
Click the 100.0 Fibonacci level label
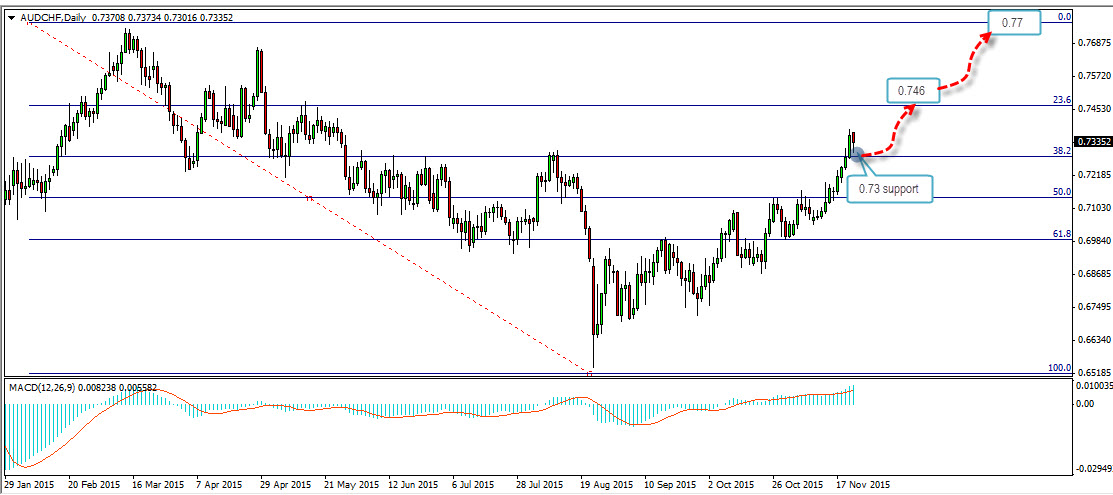[1059, 368]
